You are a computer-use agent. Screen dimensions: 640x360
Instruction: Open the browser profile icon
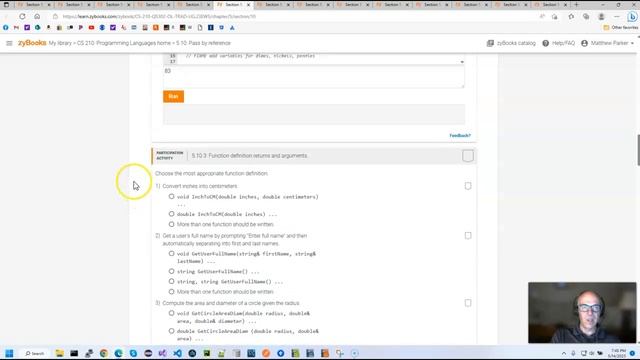pos(601,17)
